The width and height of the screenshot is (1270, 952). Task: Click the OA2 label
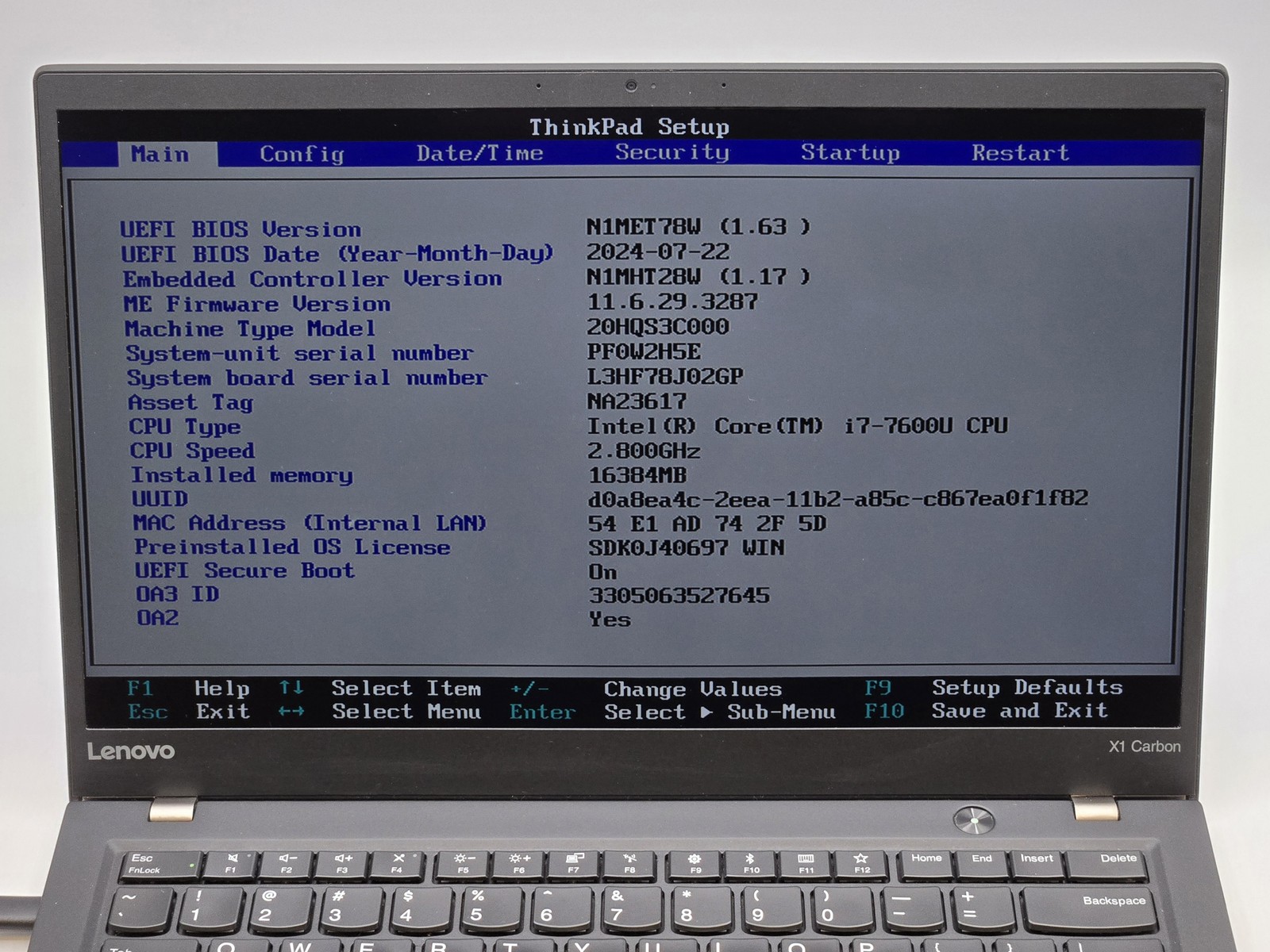point(158,617)
